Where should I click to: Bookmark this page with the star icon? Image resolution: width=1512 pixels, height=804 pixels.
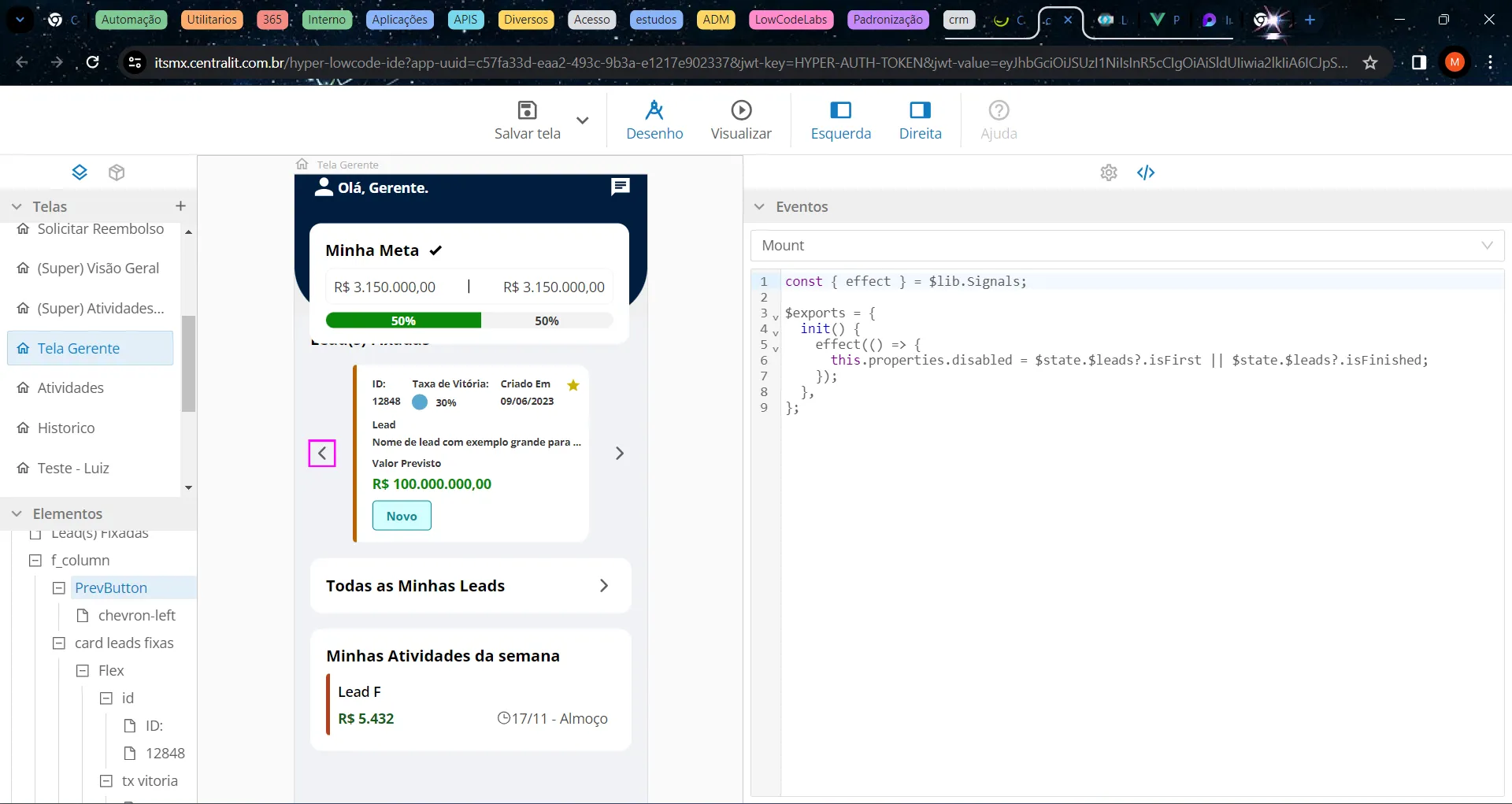pos(1370,62)
